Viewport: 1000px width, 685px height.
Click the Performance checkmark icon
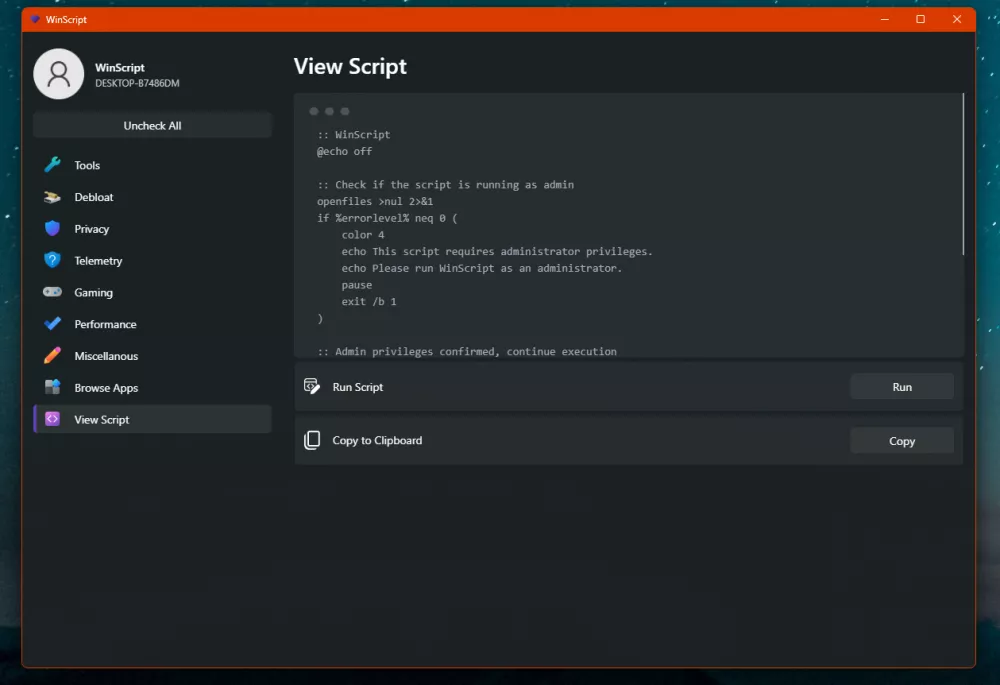pos(53,324)
